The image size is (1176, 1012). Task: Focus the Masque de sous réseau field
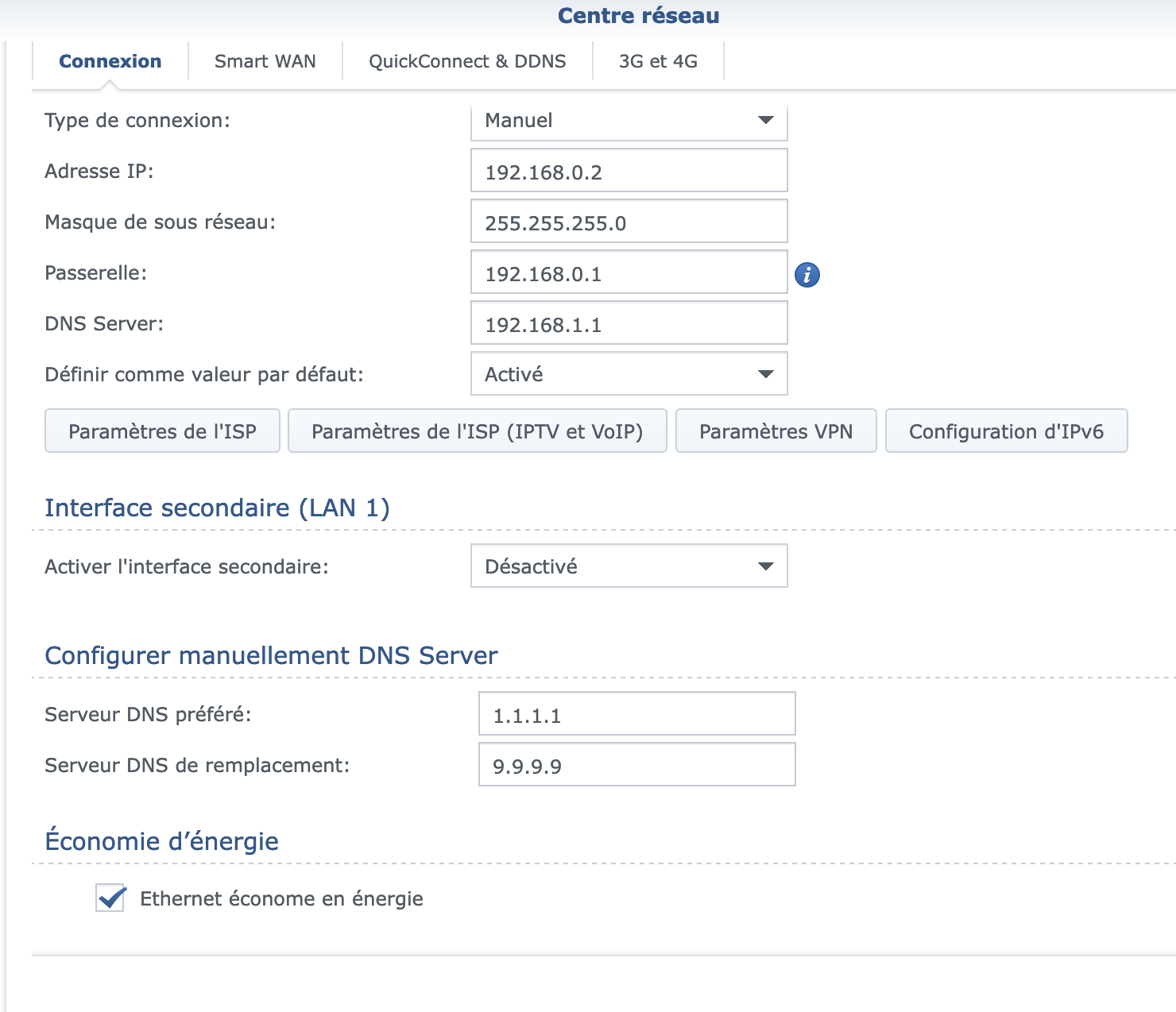click(x=629, y=222)
